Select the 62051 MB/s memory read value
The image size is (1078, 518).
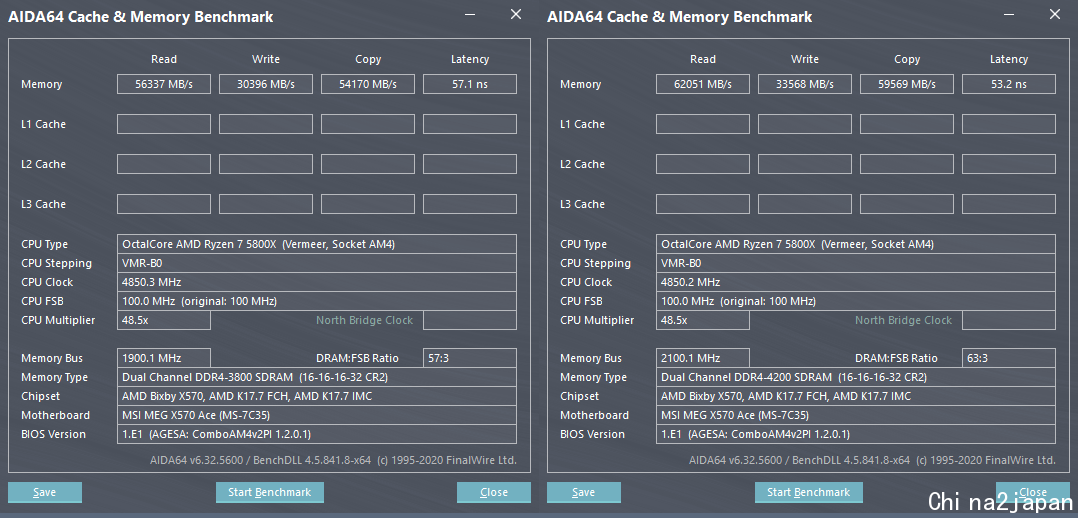click(x=703, y=84)
